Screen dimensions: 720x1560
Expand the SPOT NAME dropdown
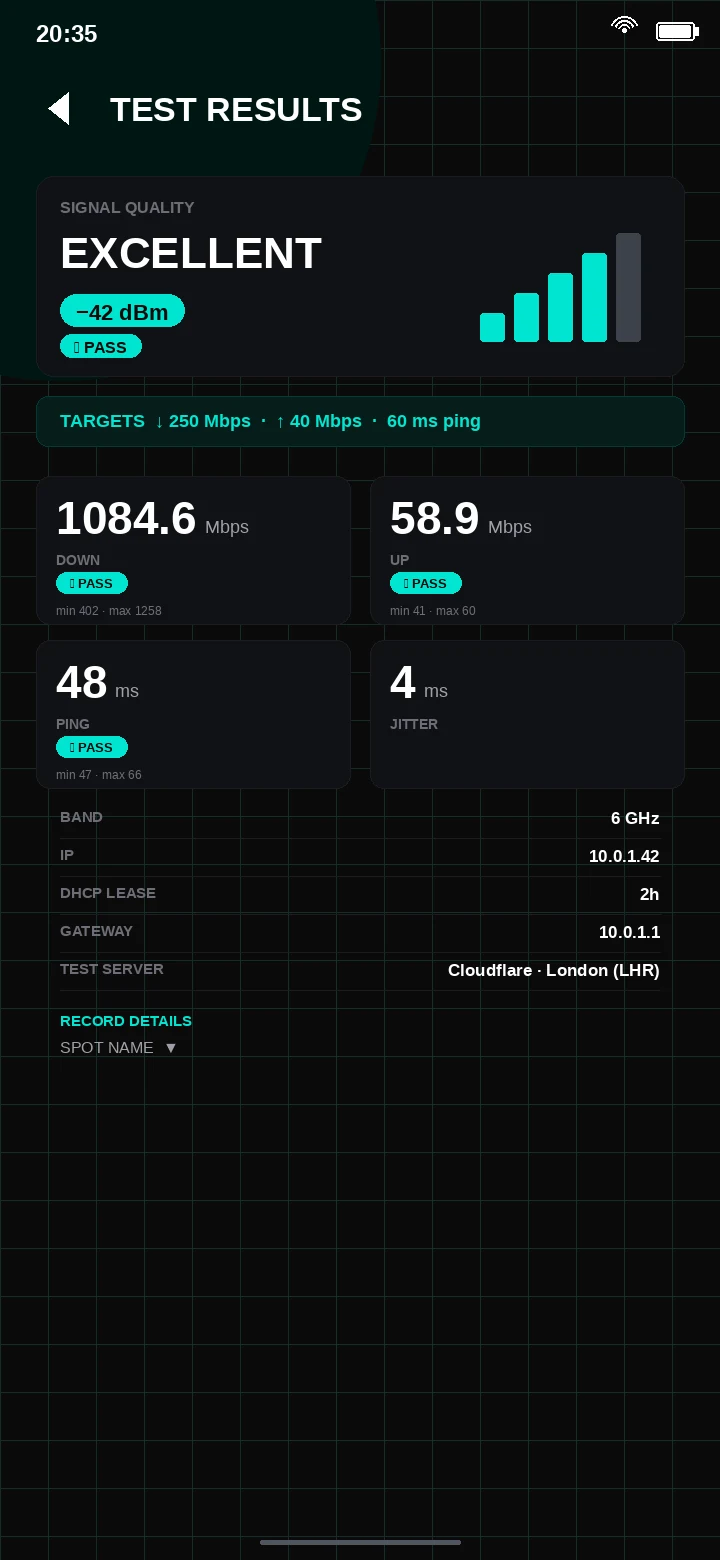point(119,1048)
